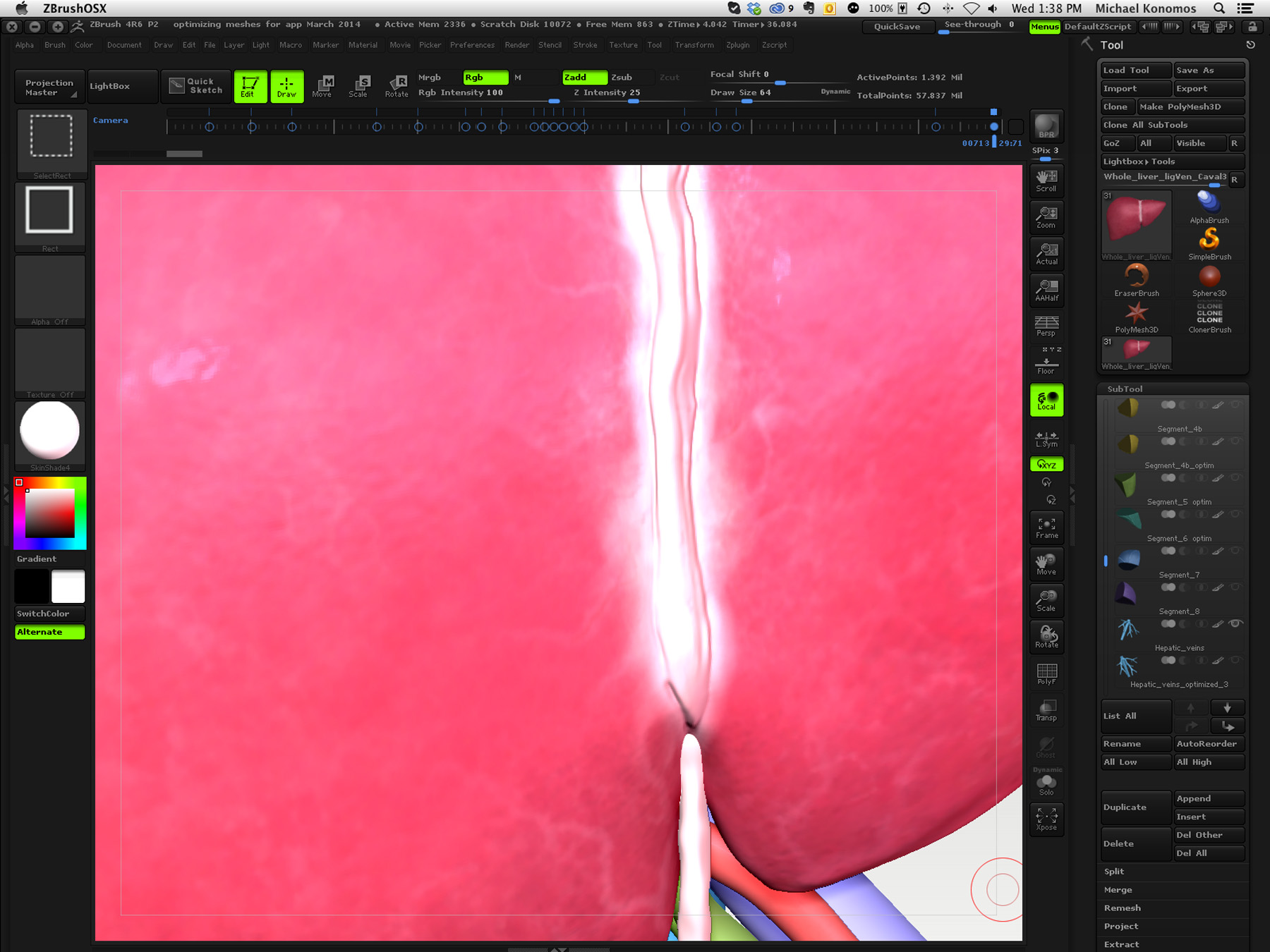Screen dimensions: 1270x952
Task: Apply AAHalf antialiased half view
Action: [x=1046, y=290]
